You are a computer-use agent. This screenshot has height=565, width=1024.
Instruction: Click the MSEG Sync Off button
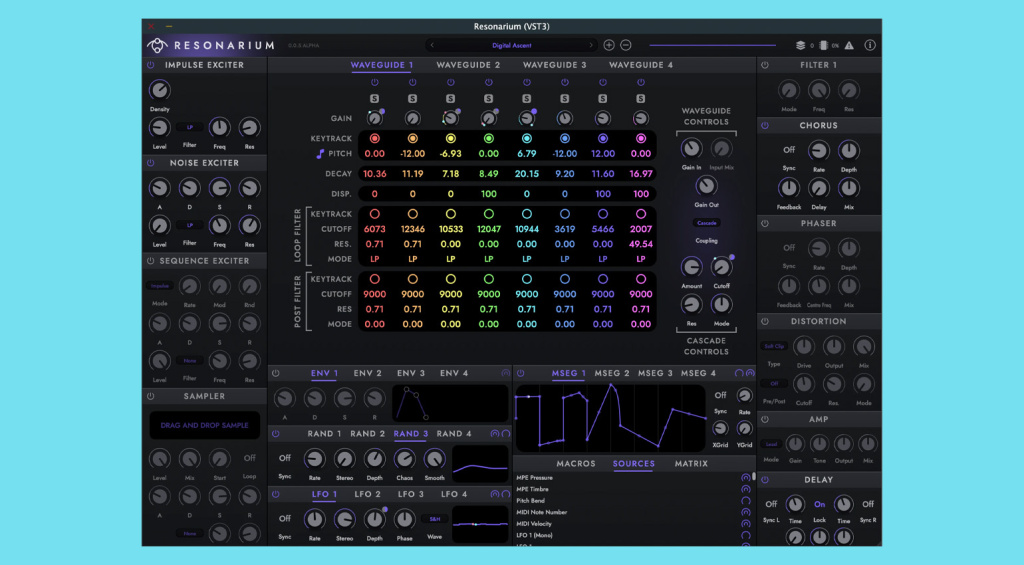pos(720,395)
